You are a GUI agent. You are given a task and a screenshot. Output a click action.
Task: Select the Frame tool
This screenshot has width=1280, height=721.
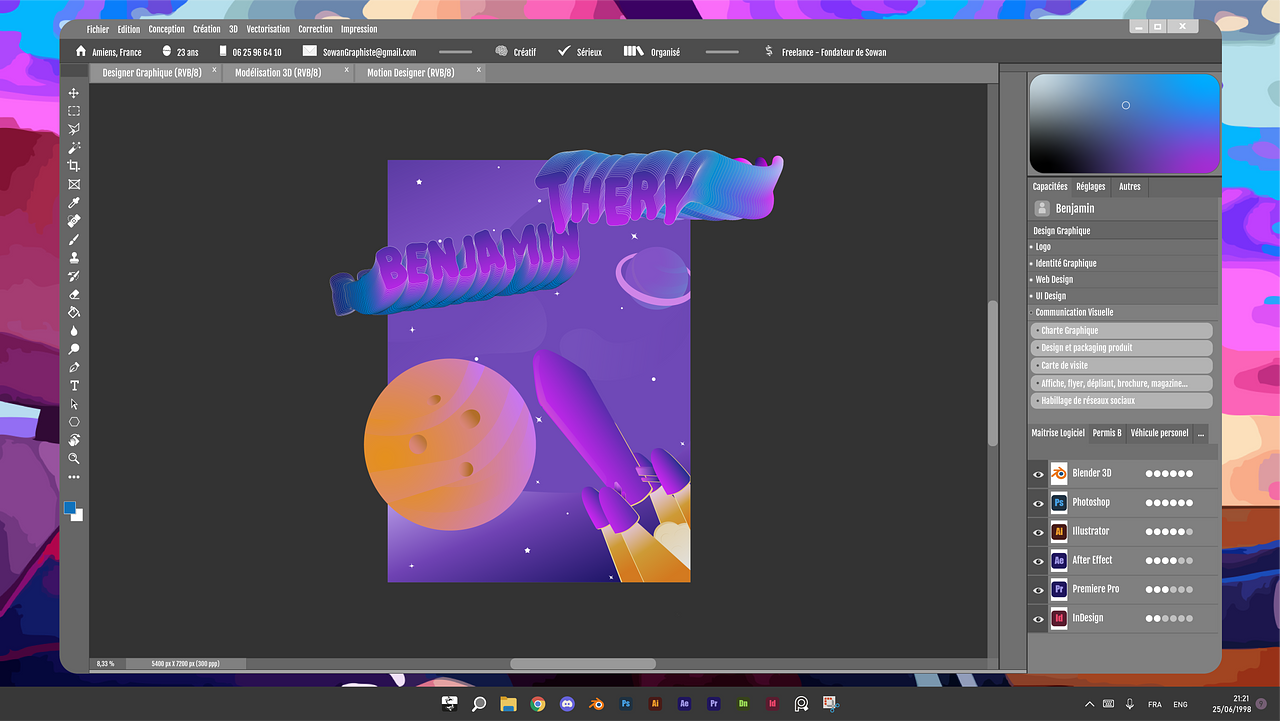pyautogui.click(x=74, y=184)
